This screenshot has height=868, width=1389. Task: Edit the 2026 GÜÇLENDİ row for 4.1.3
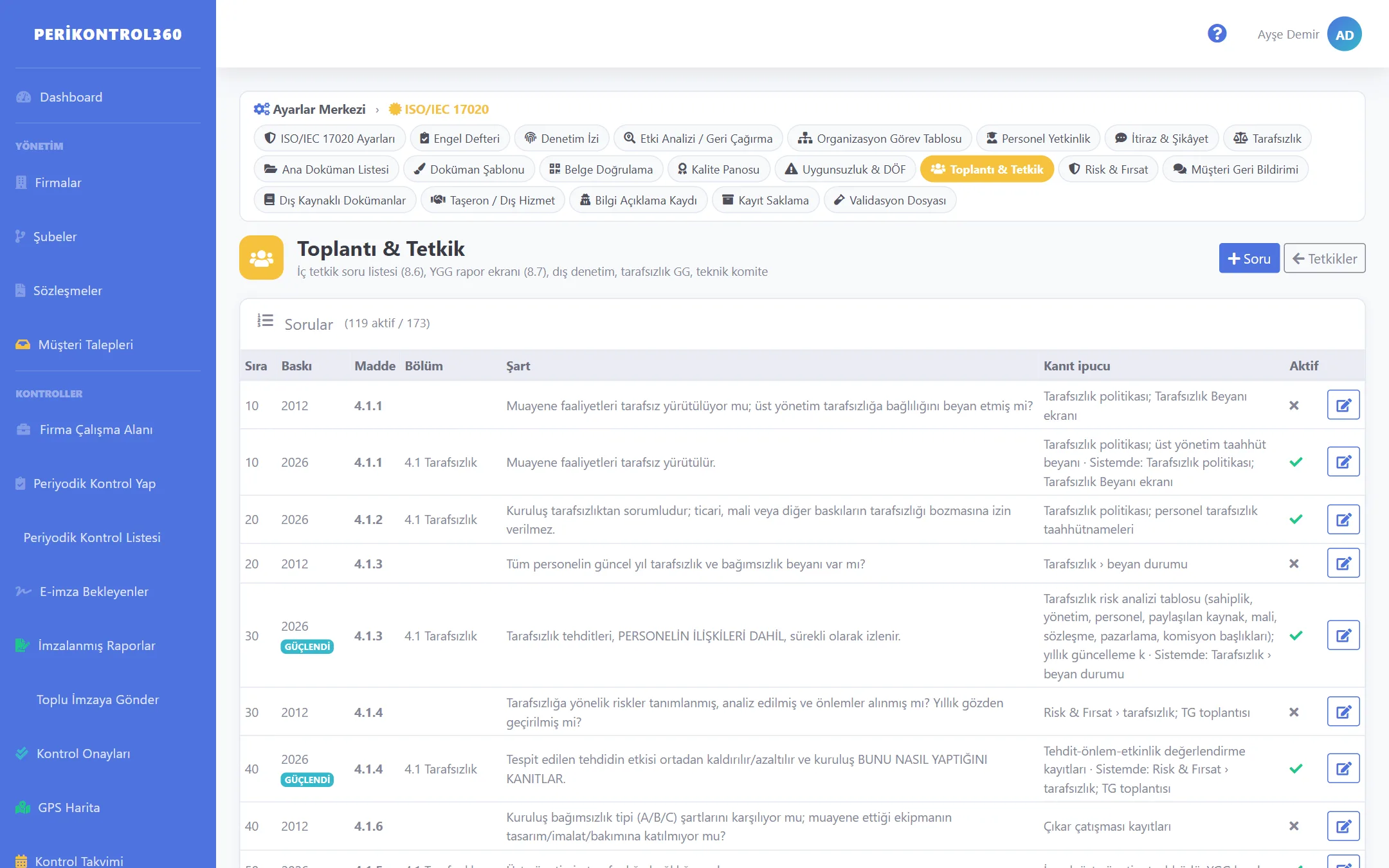[1343, 635]
